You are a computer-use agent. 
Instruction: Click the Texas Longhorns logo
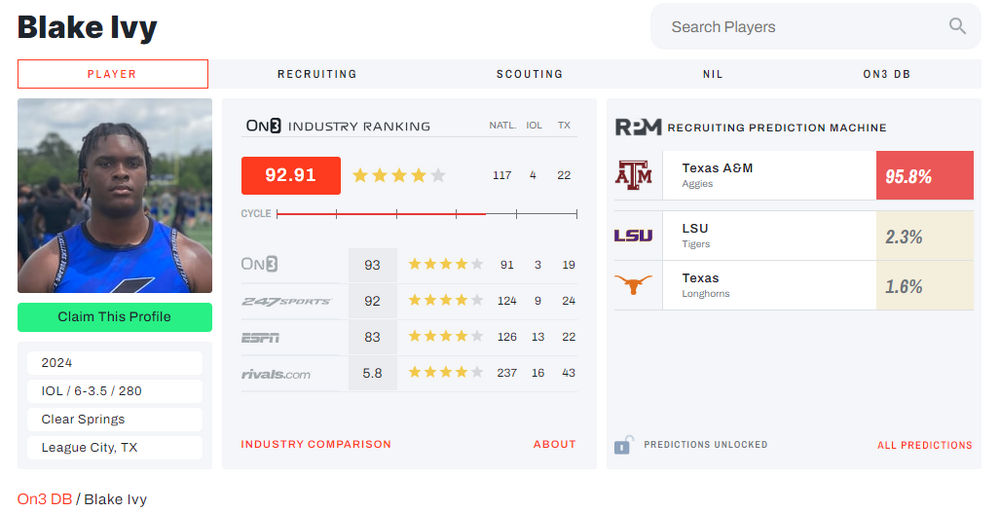pos(633,285)
